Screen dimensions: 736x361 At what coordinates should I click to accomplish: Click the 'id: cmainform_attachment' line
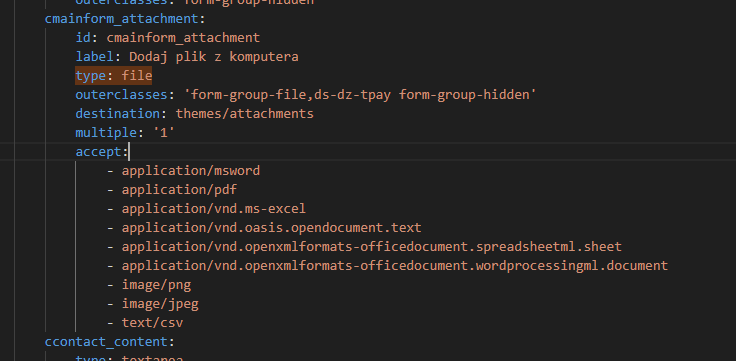point(168,38)
